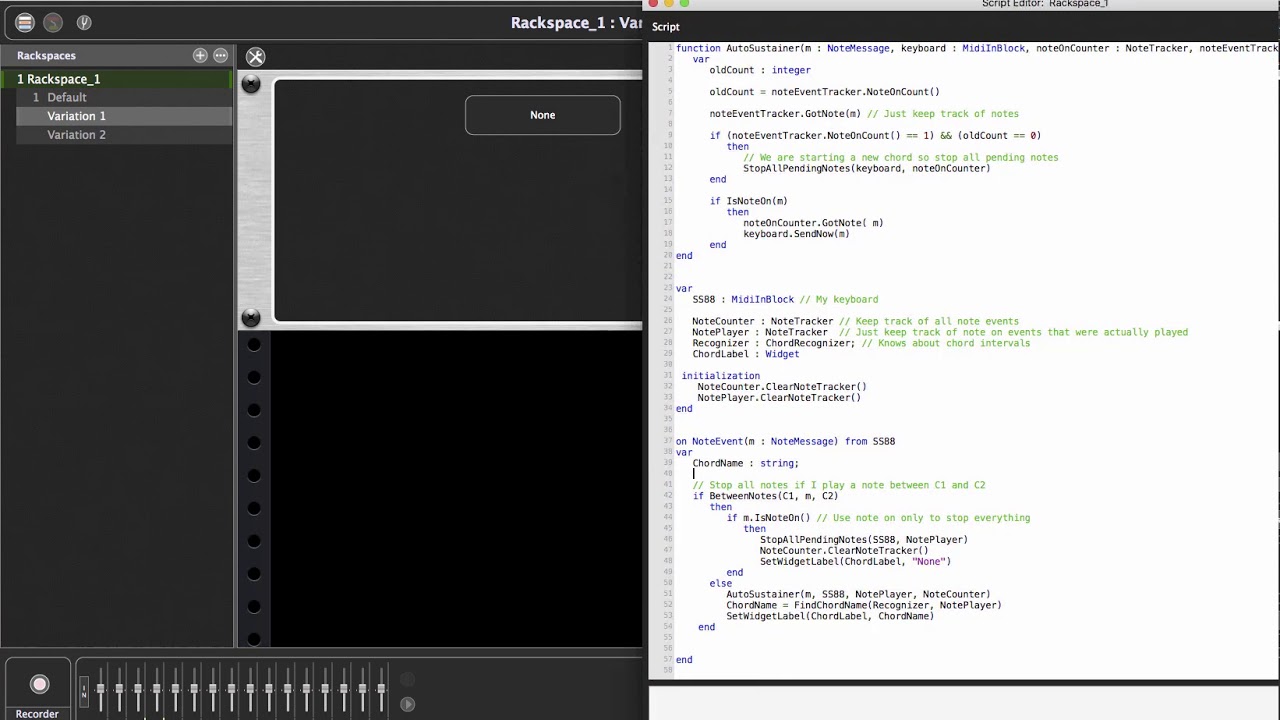Click 'StopAllPendingNotes(SS88, NotePlayer)' line
Viewport: 1280px width, 720px height.
pos(863,540)
